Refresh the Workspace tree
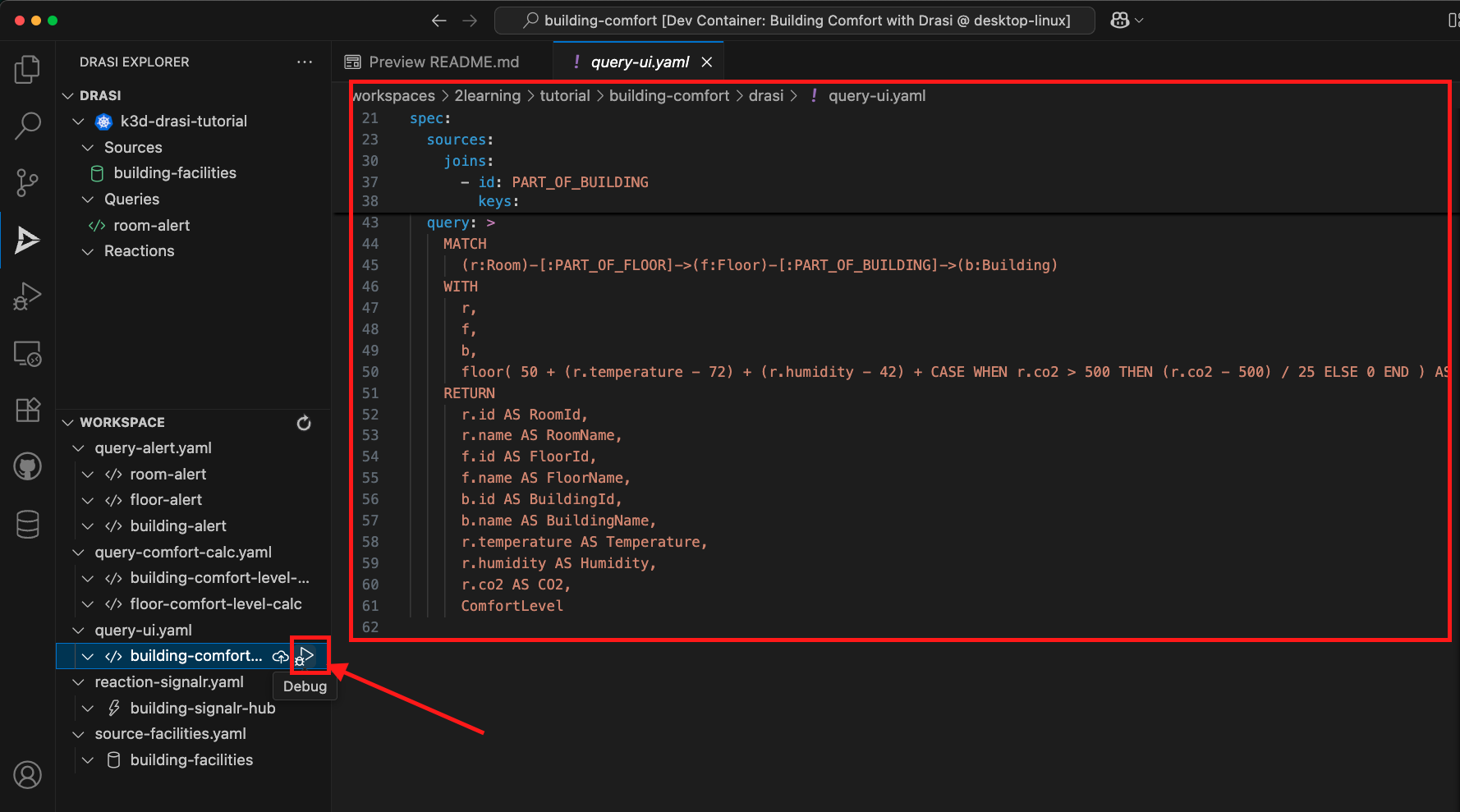The height and width of the screenshot is (812, 1460). [x=303, y=422]
